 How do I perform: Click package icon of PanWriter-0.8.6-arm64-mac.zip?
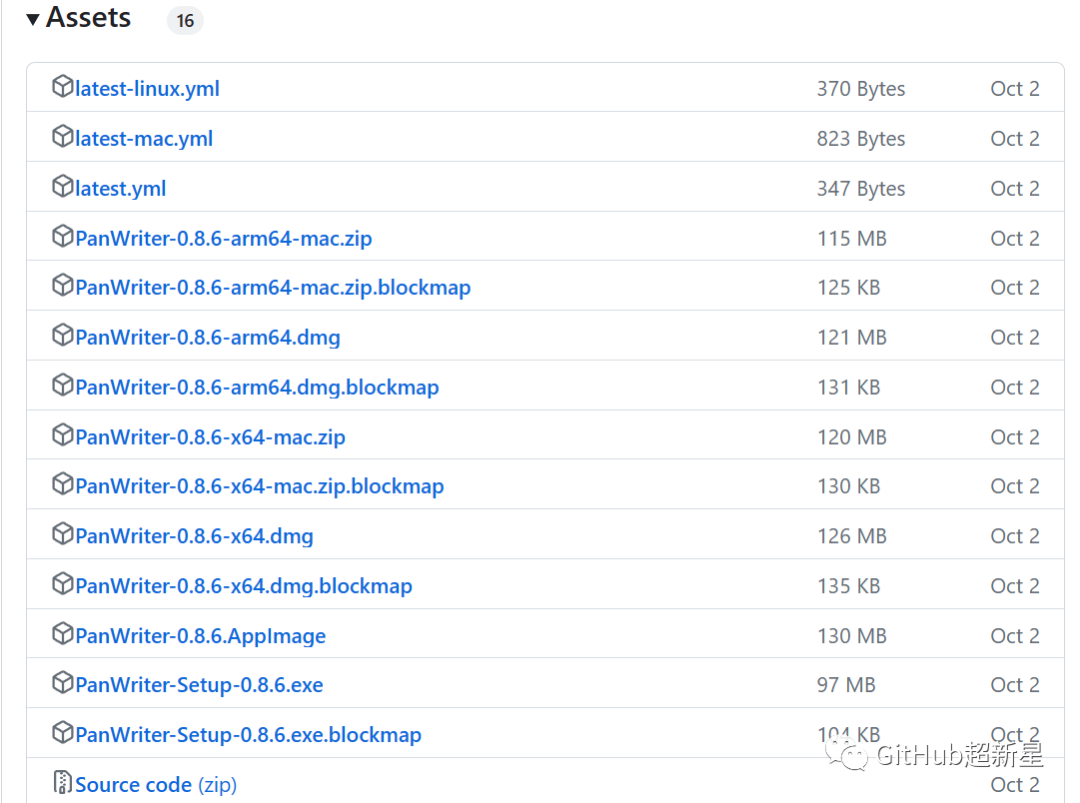(x=63, y=236)
